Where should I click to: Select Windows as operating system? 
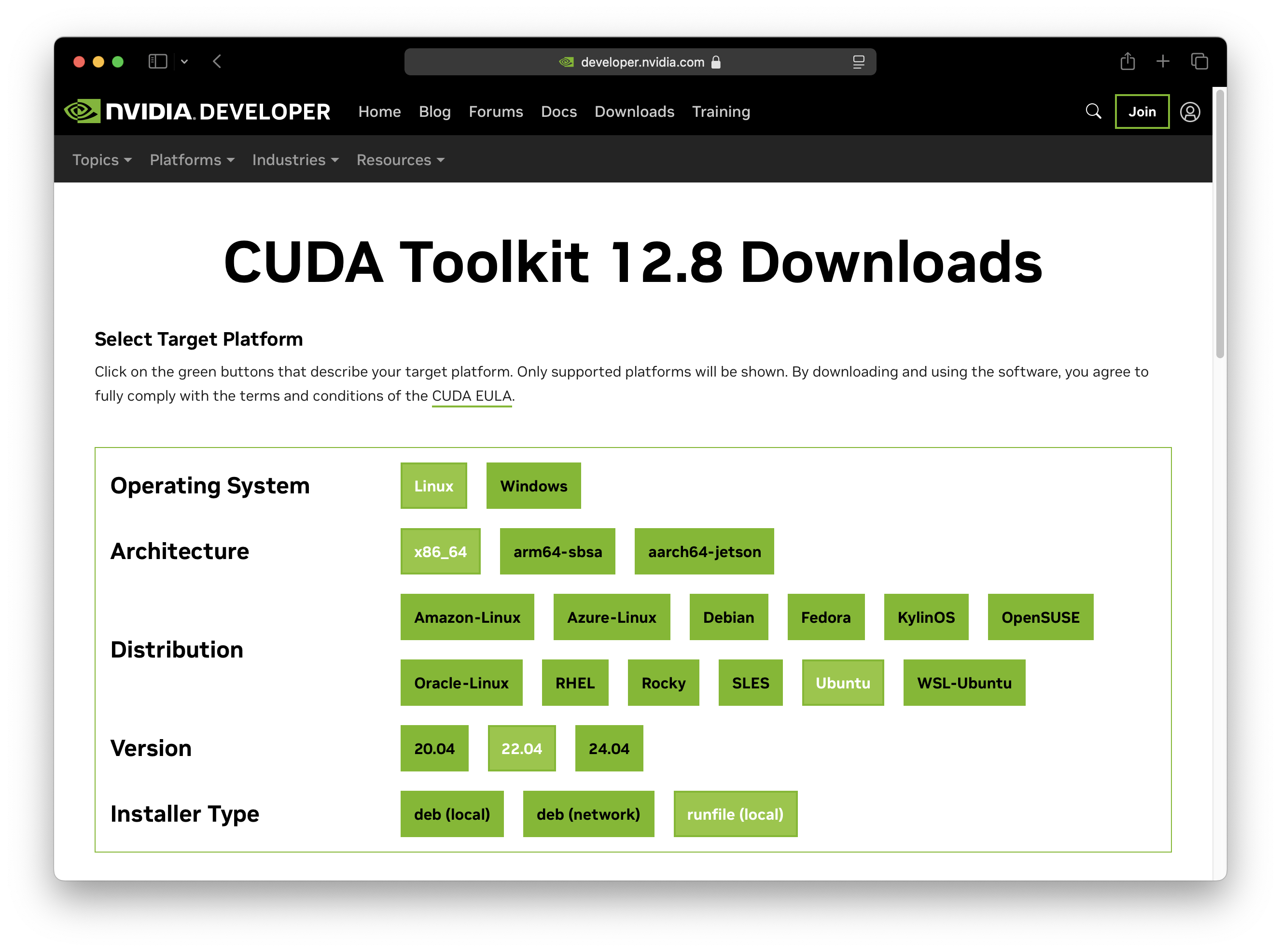coord(533,486)
